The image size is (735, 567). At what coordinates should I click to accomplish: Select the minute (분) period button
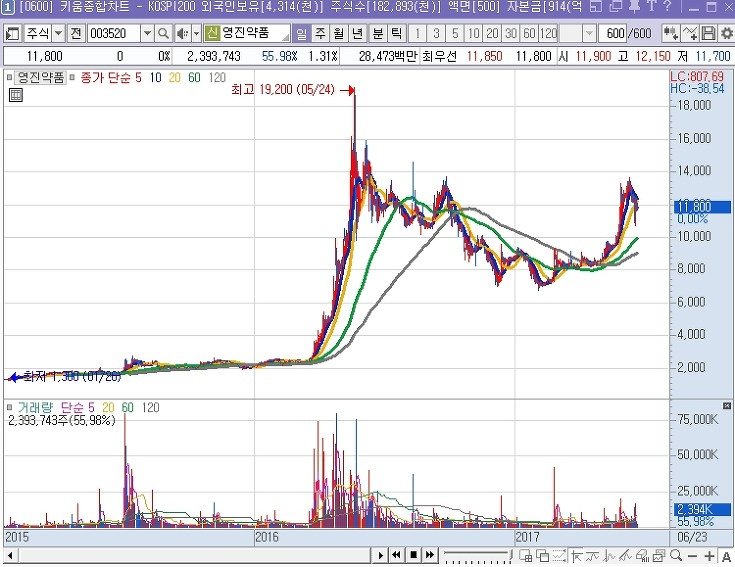coord(378,33)
